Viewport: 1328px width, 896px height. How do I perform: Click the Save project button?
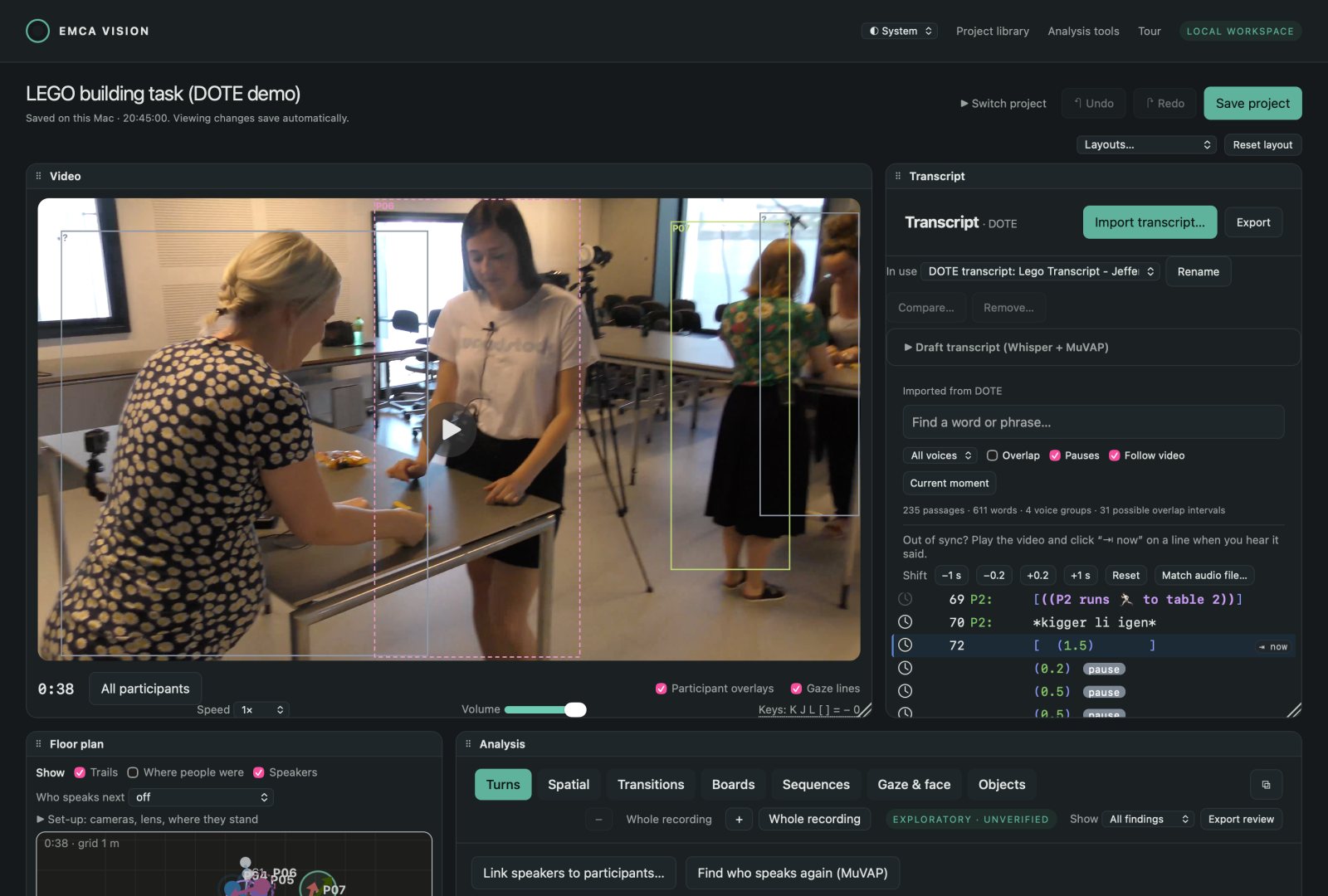(1252, 104)
